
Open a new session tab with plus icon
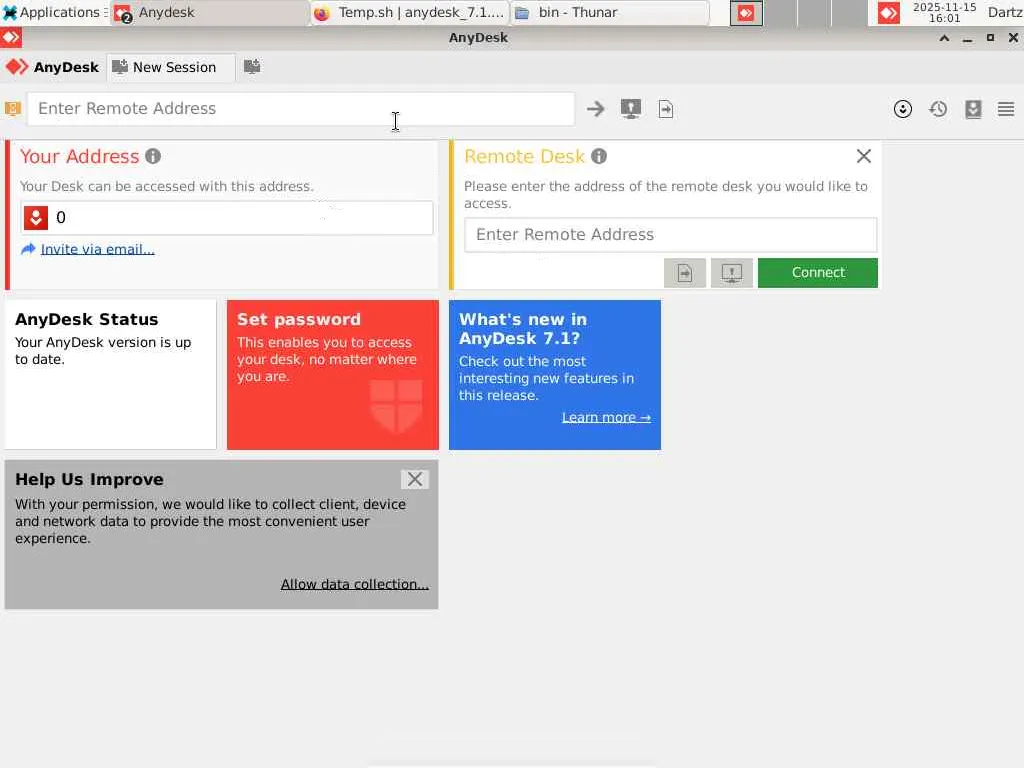(251, 67)
